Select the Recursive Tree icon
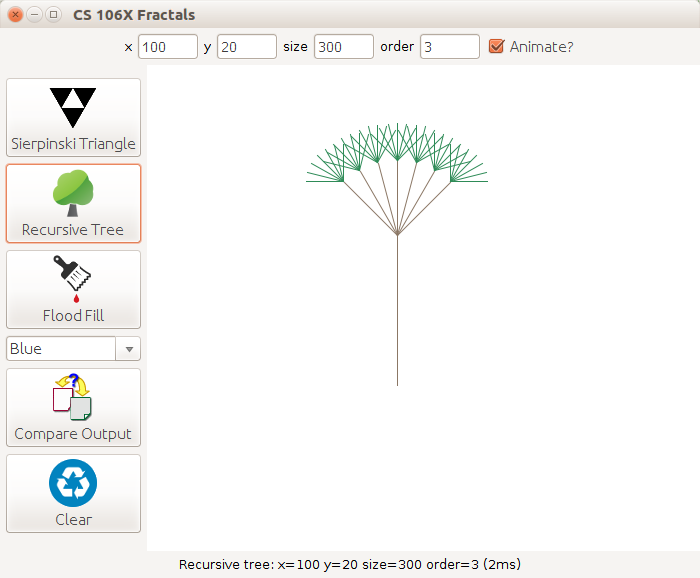Screen dimensions: 700x578 coord(73,192)
